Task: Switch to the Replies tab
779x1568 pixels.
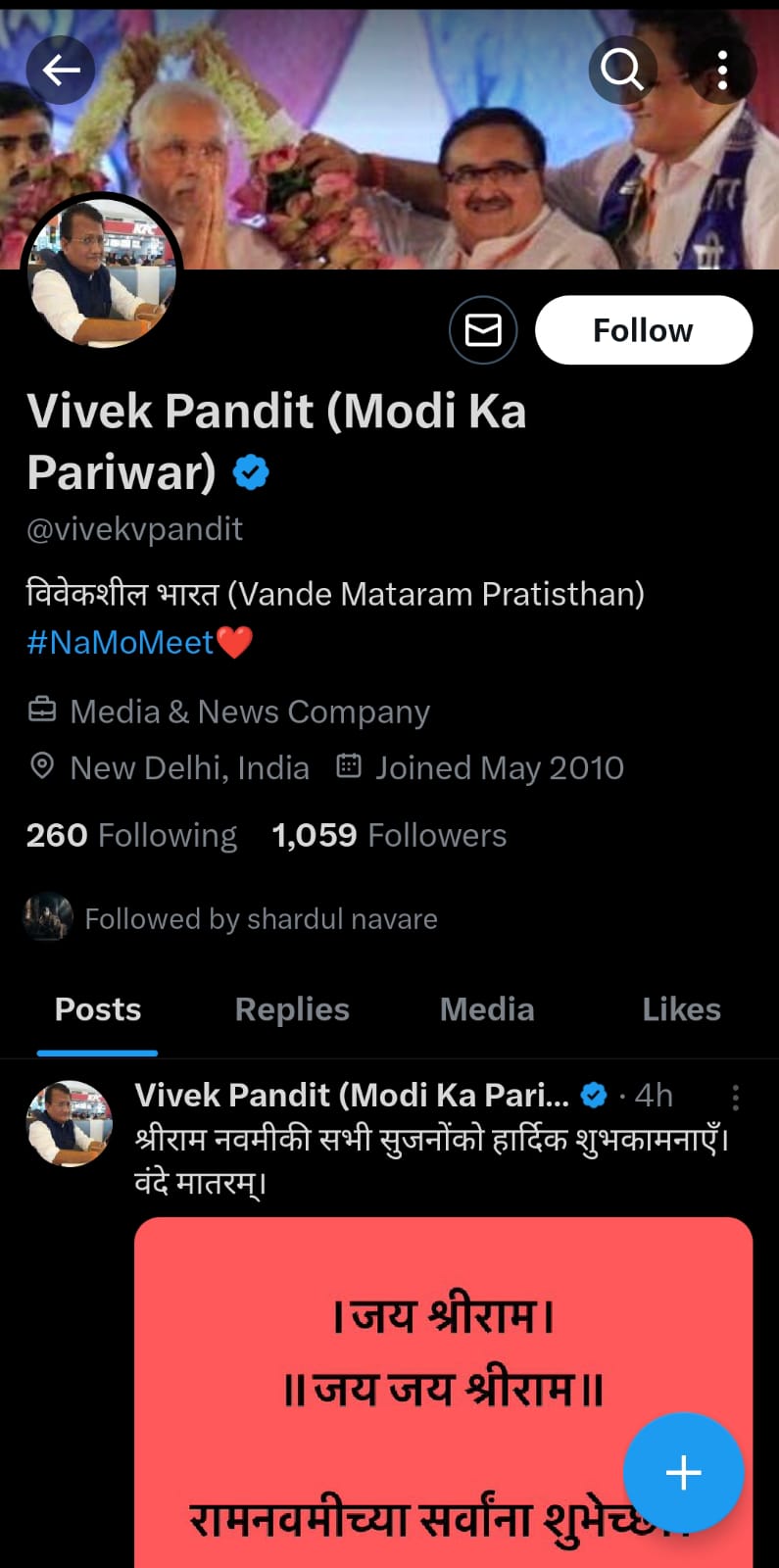Action: point(292,1009)
